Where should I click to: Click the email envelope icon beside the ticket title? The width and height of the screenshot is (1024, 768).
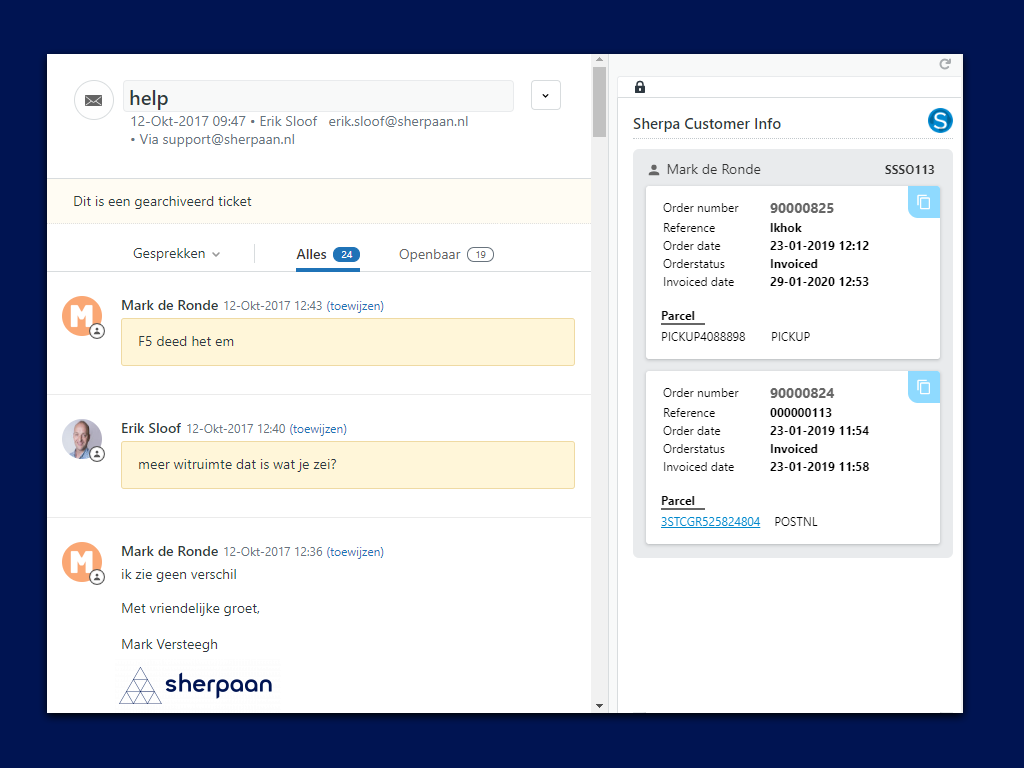(94, 100)
